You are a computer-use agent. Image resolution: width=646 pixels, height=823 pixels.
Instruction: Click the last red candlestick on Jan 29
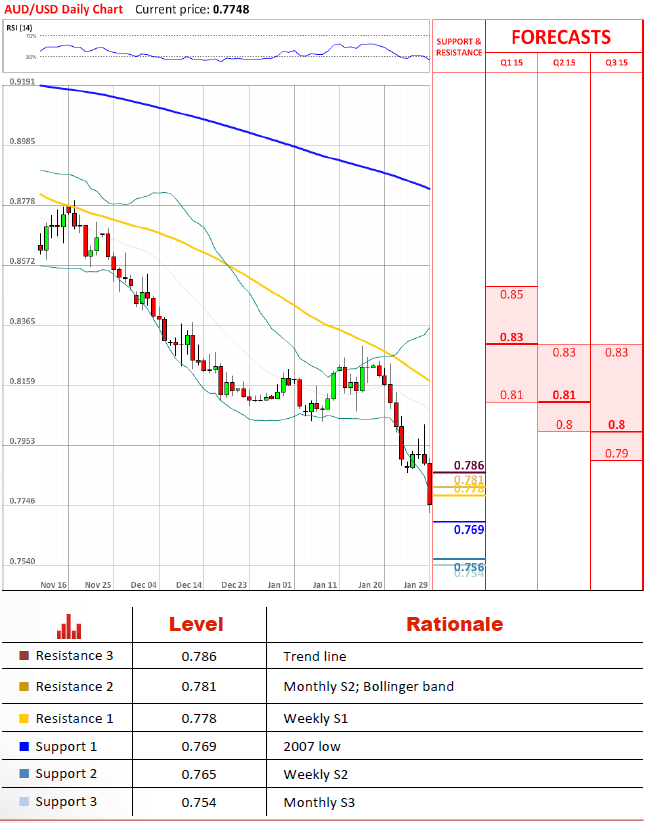point(430,483)
